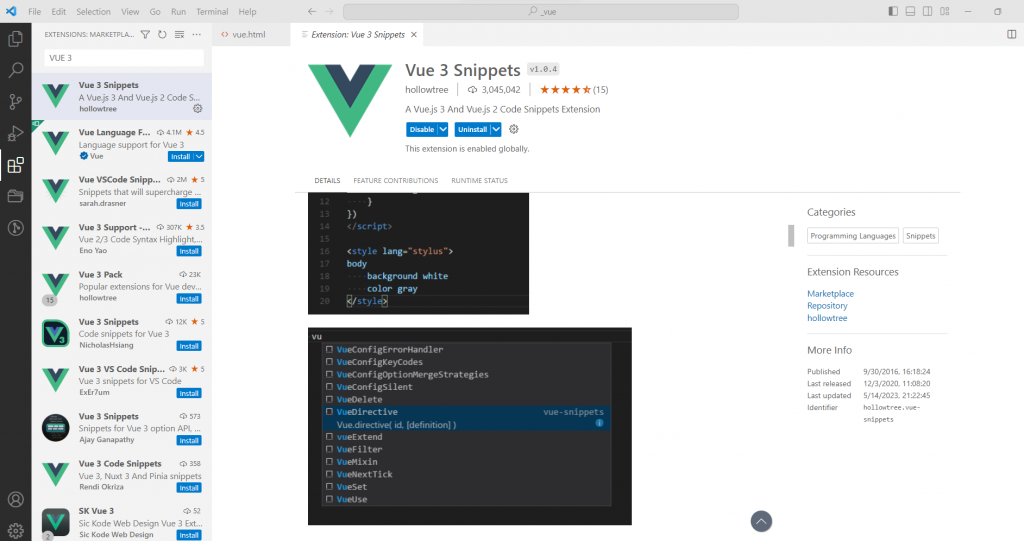Open Uninstall dropdown arrow
Screen dimensions: 1024x541
(x=496, y=129)
